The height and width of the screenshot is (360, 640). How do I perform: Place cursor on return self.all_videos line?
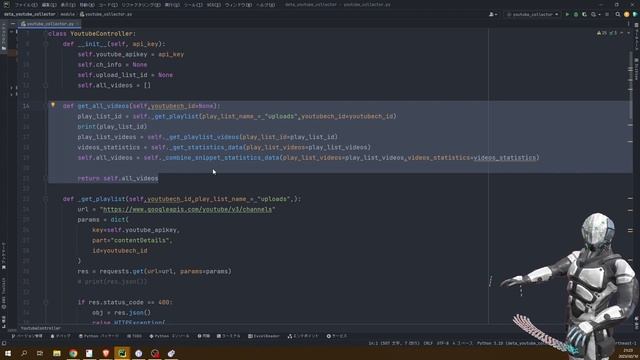click(x=118, y=178)
